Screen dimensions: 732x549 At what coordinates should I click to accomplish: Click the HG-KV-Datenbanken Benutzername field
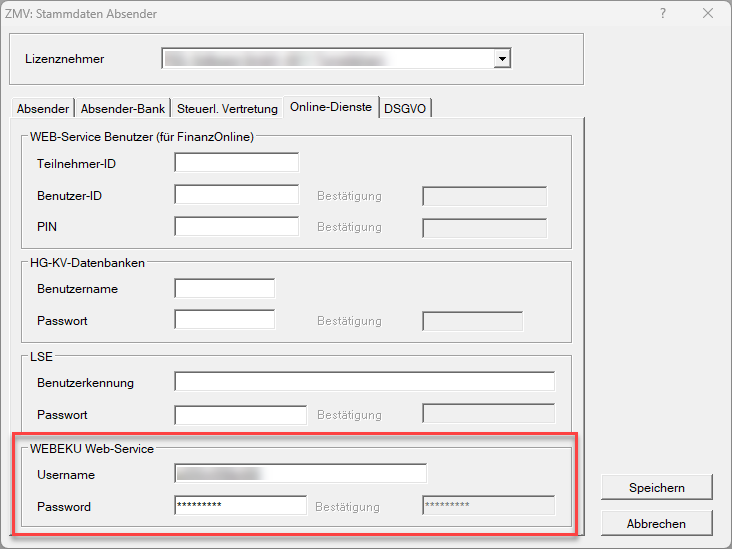(x=224, y=289)
